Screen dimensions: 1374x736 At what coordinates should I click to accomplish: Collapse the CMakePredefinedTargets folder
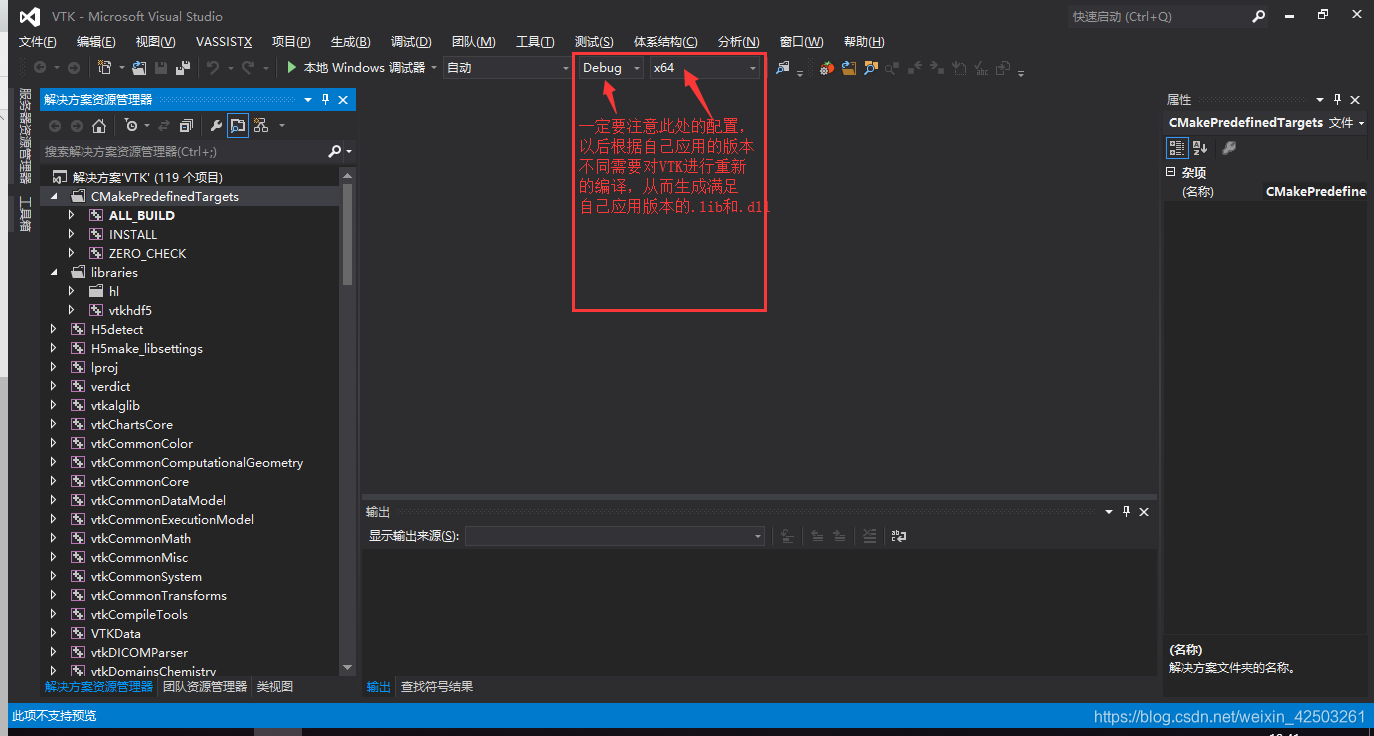(53, 197)
